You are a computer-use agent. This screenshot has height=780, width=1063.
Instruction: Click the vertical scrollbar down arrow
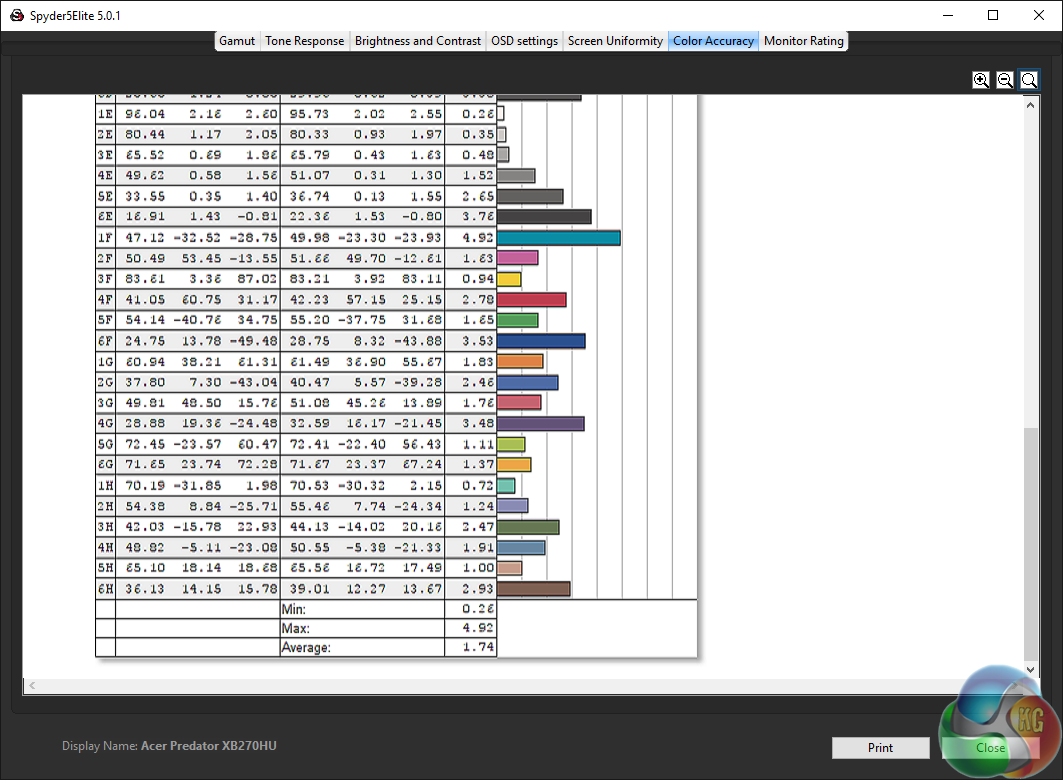point(1030,670)
